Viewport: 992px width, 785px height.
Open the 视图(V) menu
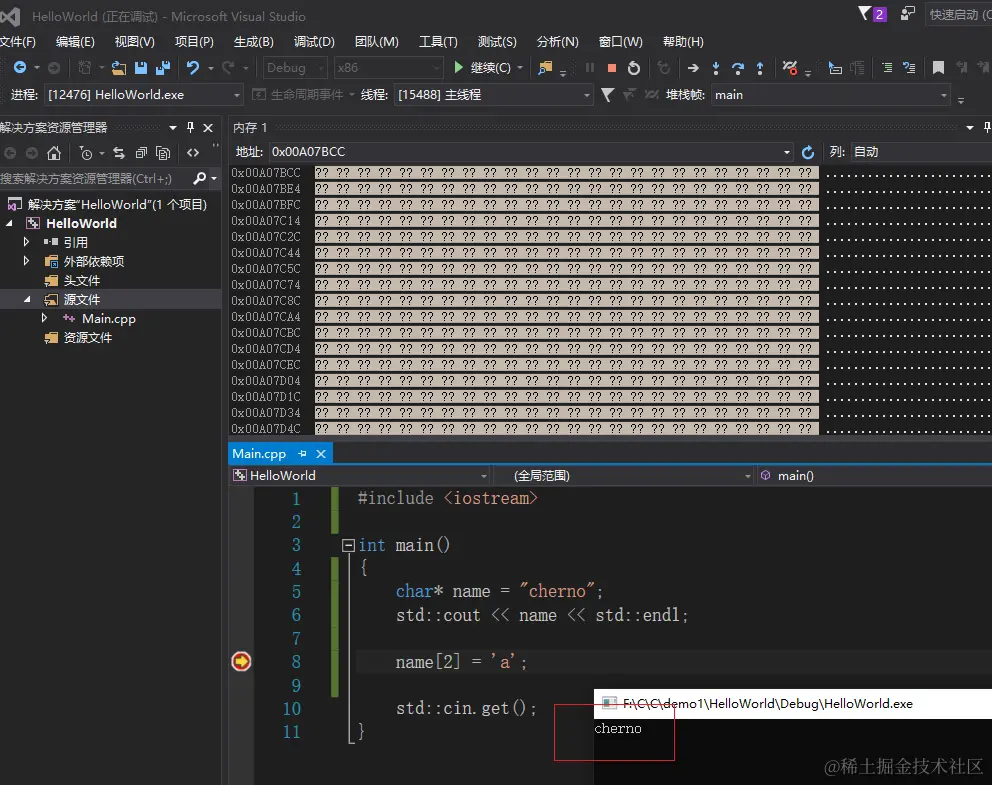135,42
